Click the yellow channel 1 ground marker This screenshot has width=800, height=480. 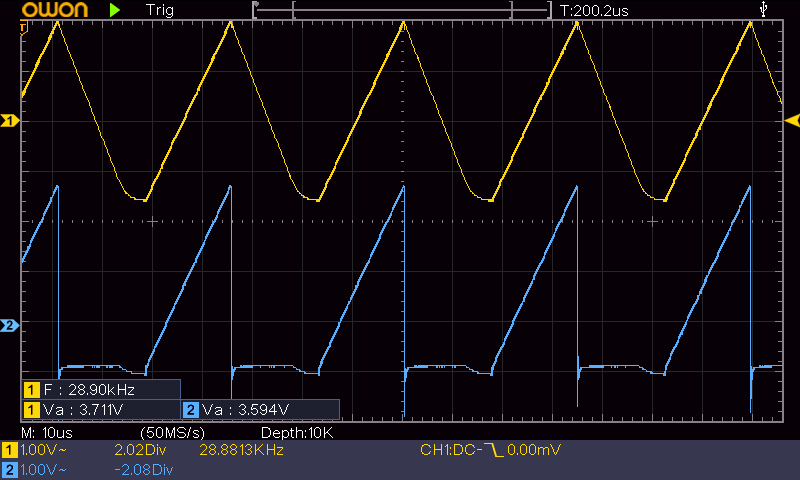click(x=10, y=120)
